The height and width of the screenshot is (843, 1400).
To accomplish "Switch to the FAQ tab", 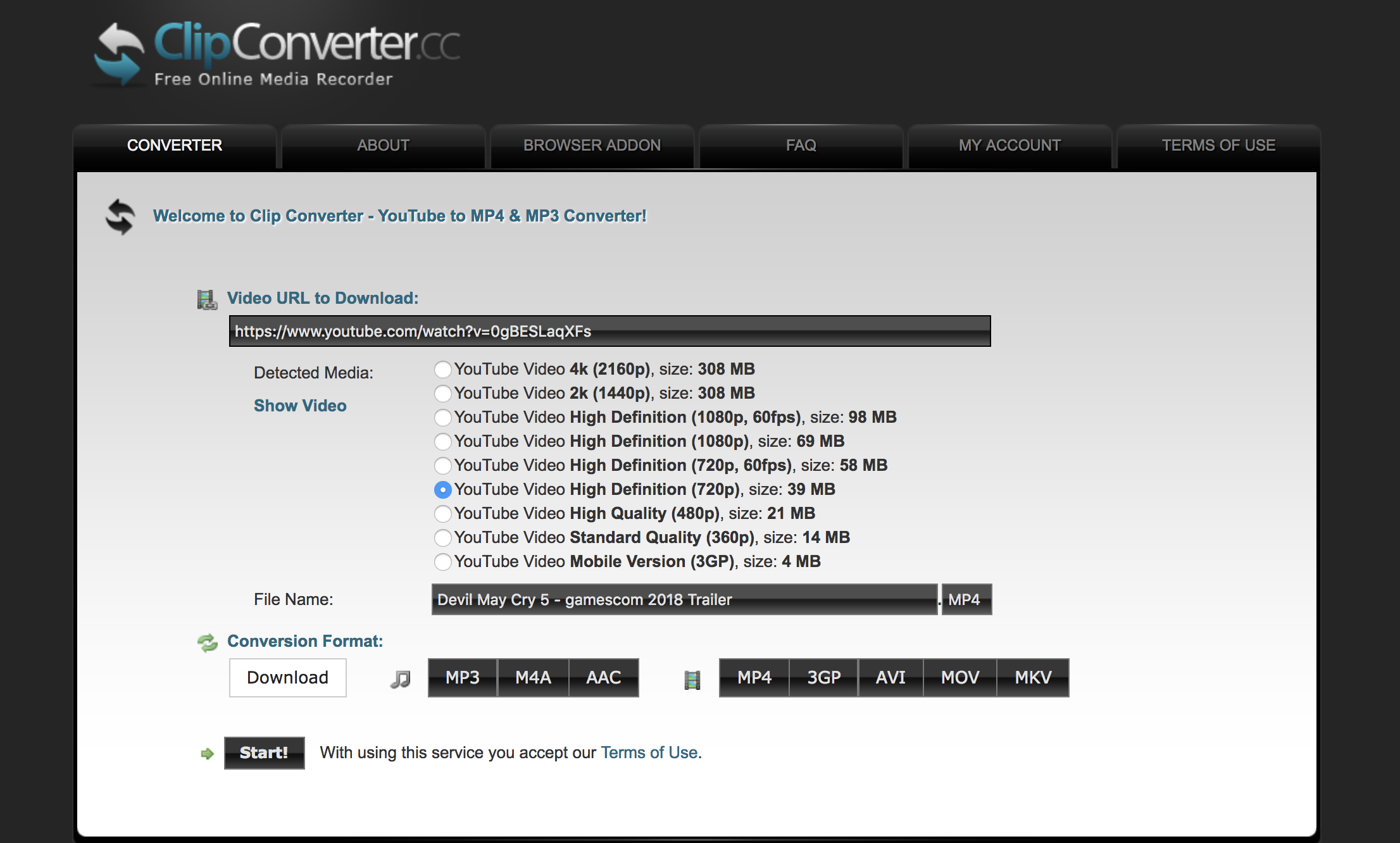I will 801,146.
